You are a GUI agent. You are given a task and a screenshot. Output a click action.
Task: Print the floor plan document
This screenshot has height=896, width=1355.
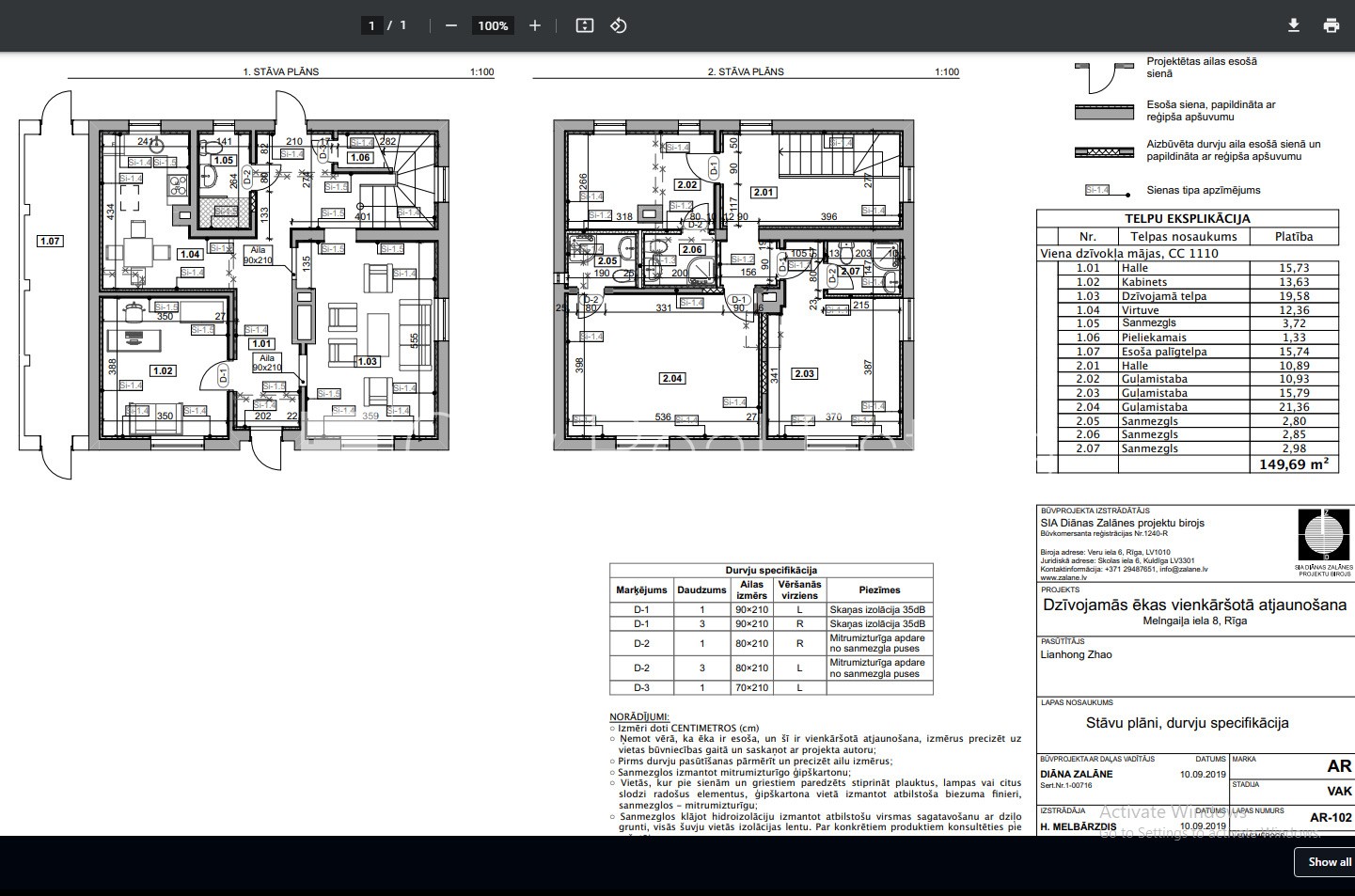click(x=1331, y=25)
